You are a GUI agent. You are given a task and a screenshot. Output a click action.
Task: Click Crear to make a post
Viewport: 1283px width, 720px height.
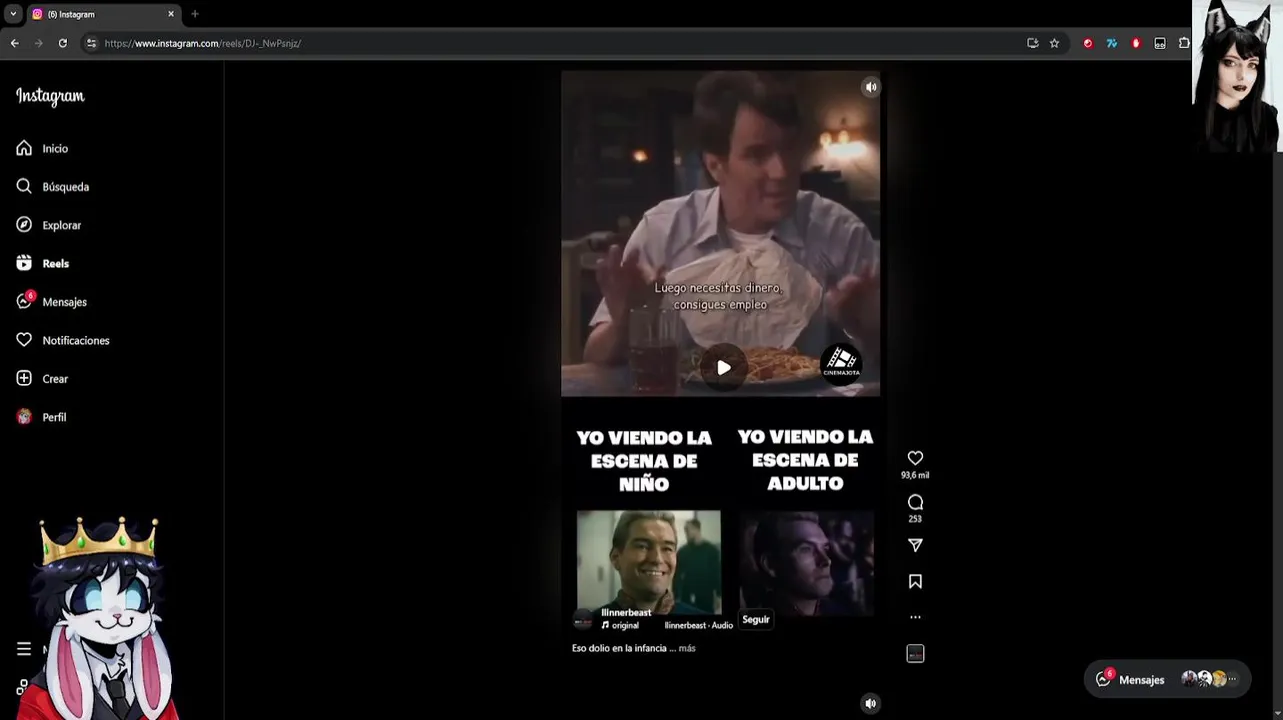[x=42, y=379]
